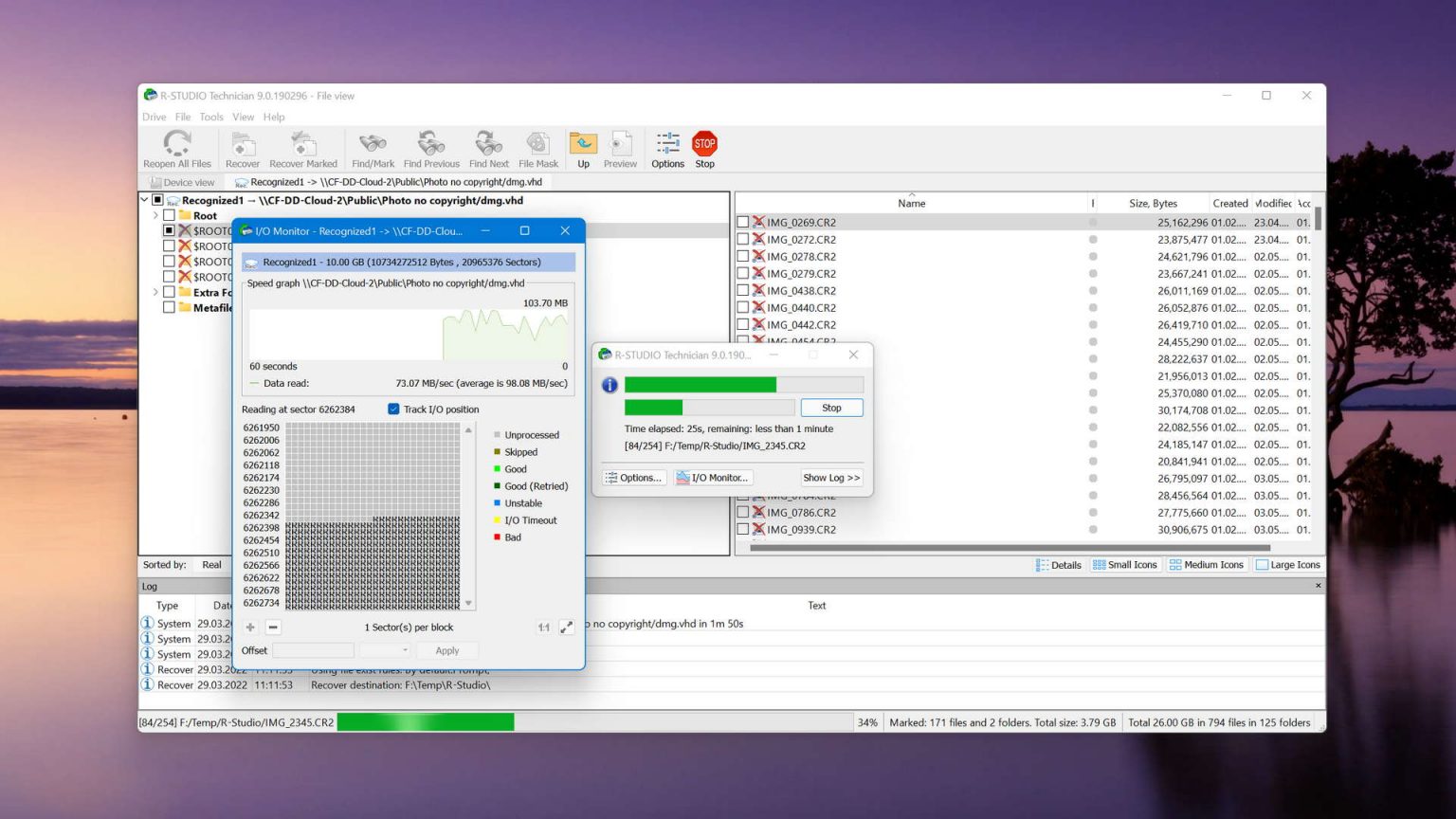1456x819 pixels.
Task: Open the Tools menu
Action: tap(210, 117)
